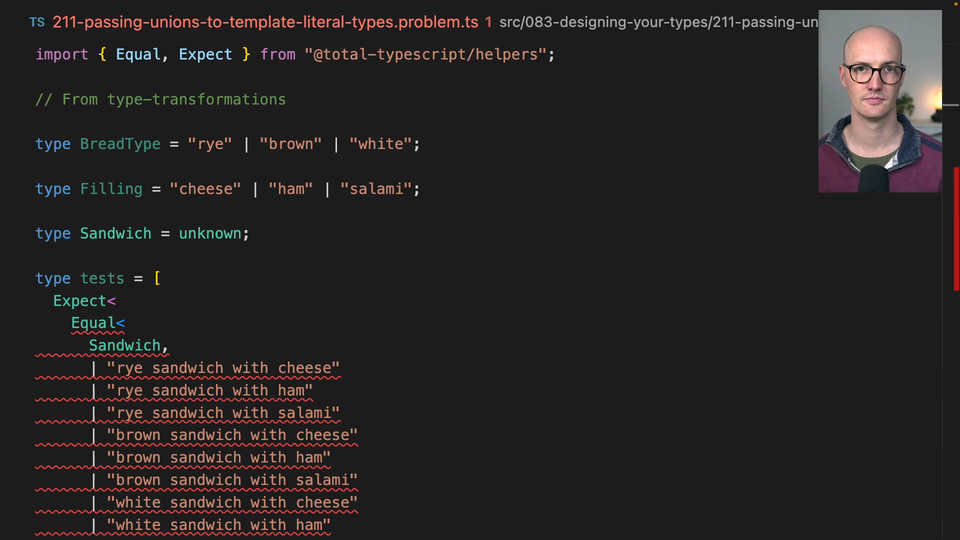
Task: Click the problem count badge on tab
Action: coord(488,21)
